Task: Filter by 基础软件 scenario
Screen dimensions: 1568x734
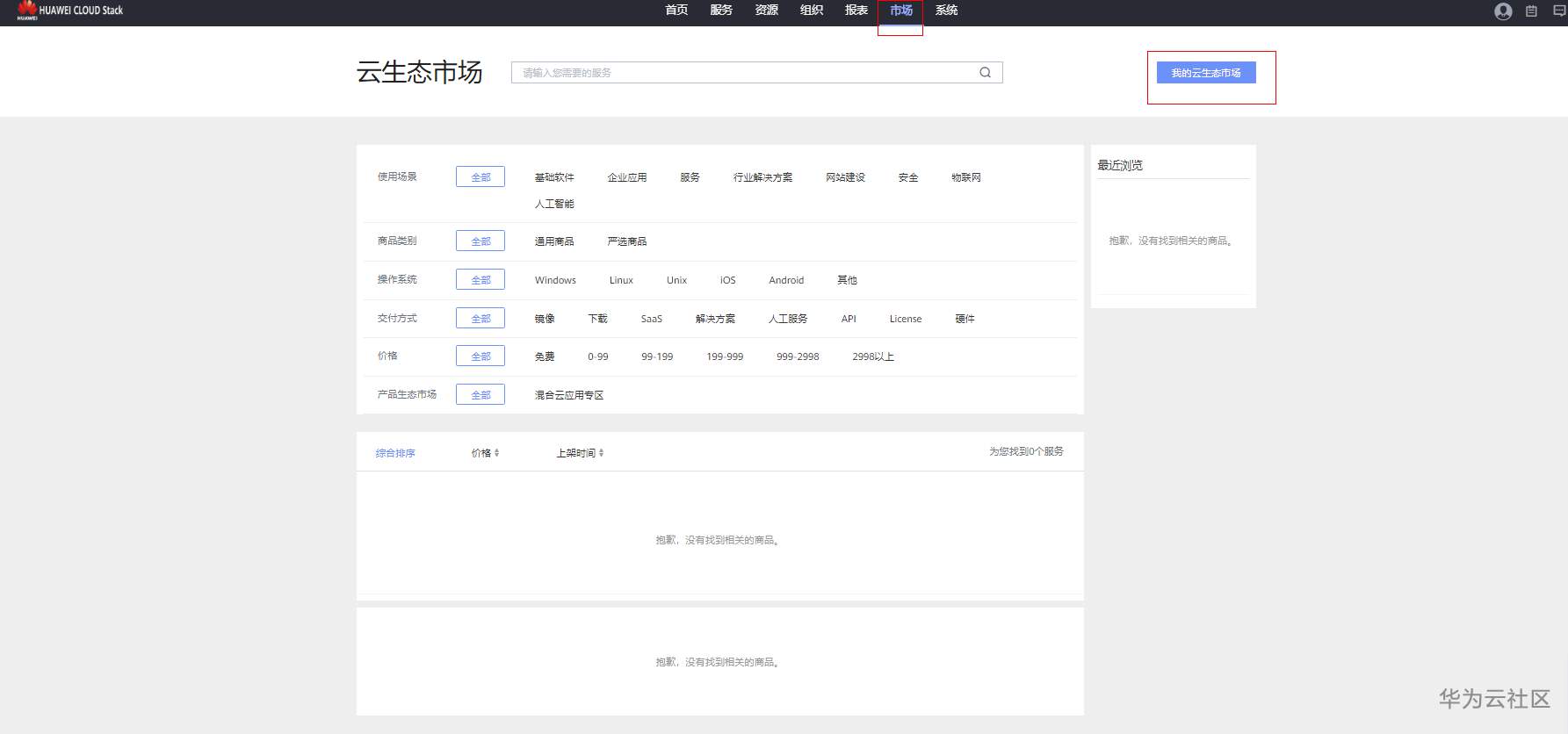Action: tap(554, 177)
